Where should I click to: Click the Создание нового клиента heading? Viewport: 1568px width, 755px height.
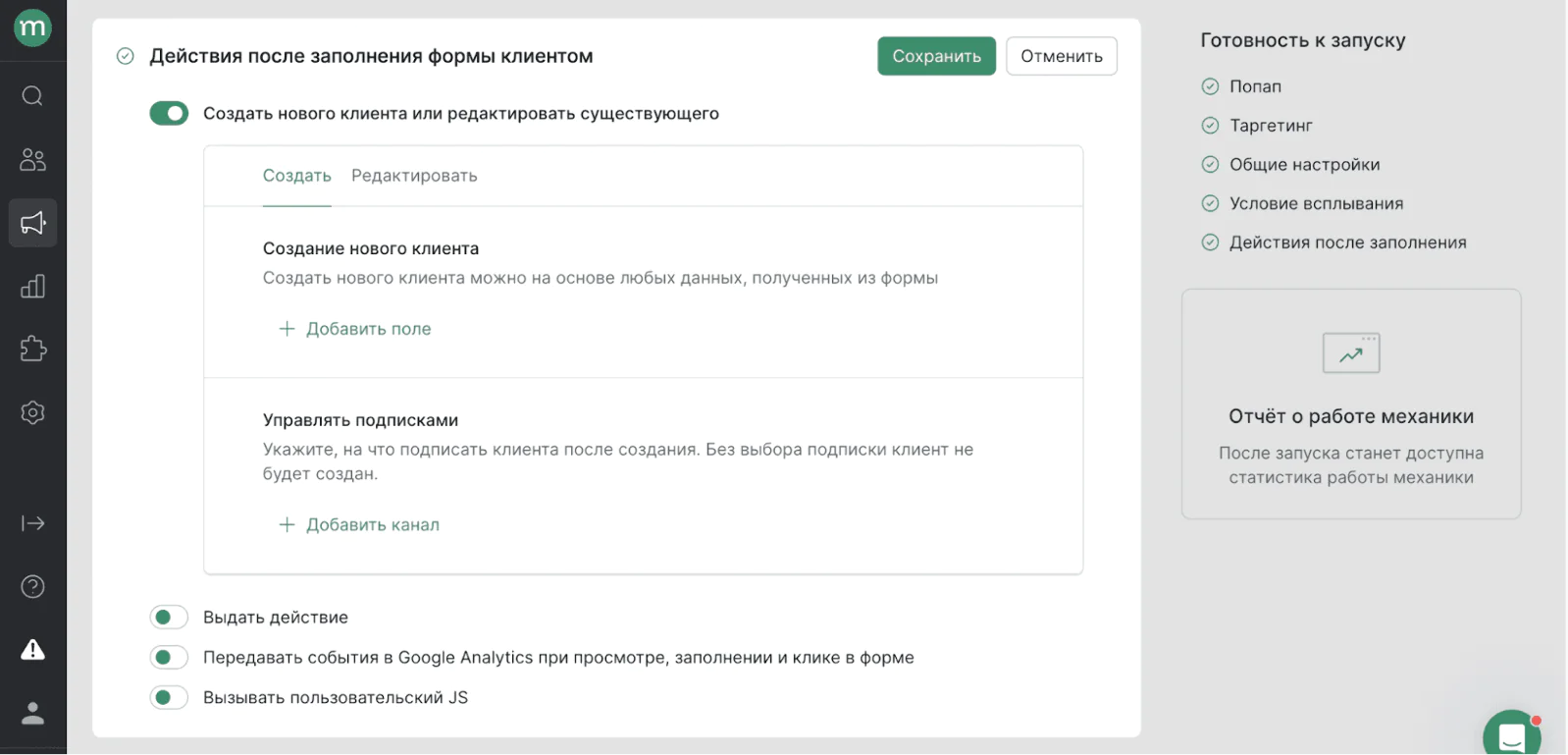pos(371,249)
